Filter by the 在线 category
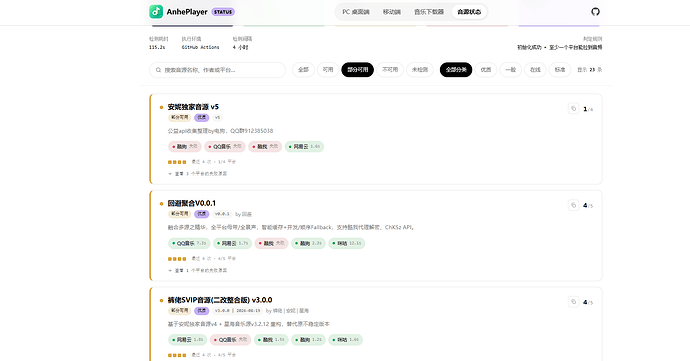690x361 pixels. coord(535,70)
